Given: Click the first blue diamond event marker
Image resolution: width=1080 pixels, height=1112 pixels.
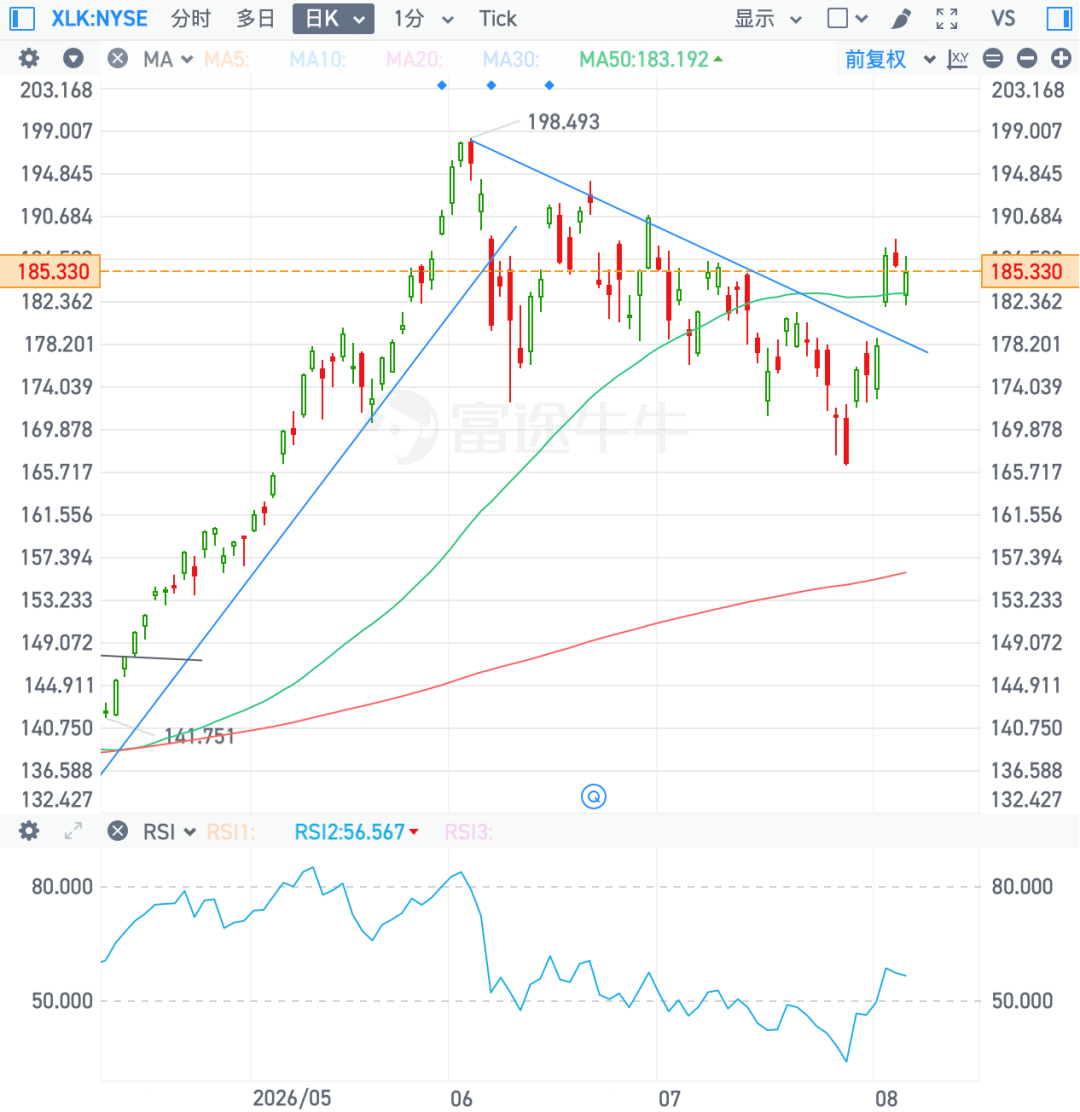Looking at the screenshot, I should [442, 85].
